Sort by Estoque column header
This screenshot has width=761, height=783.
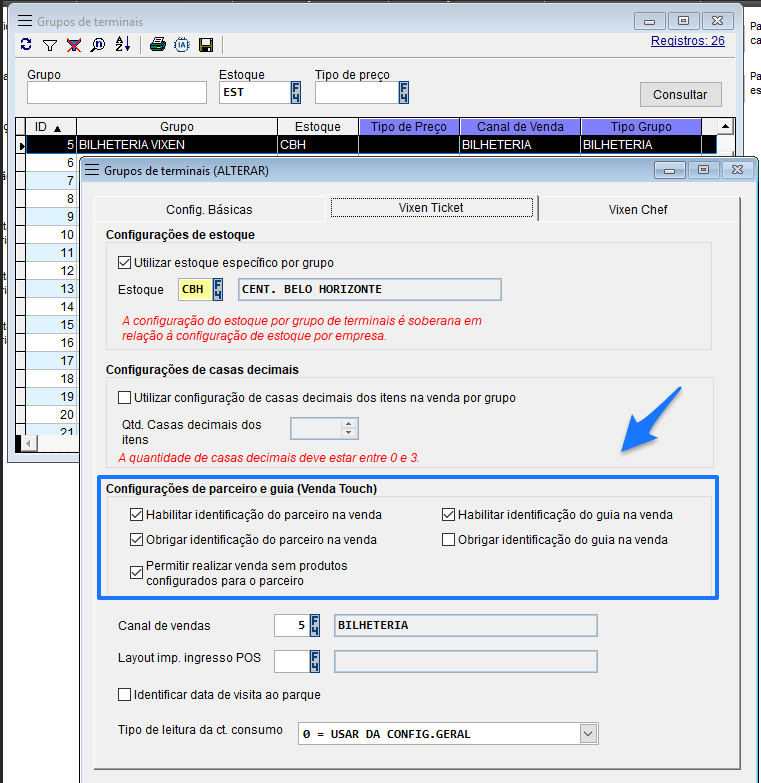coord(318,127)
